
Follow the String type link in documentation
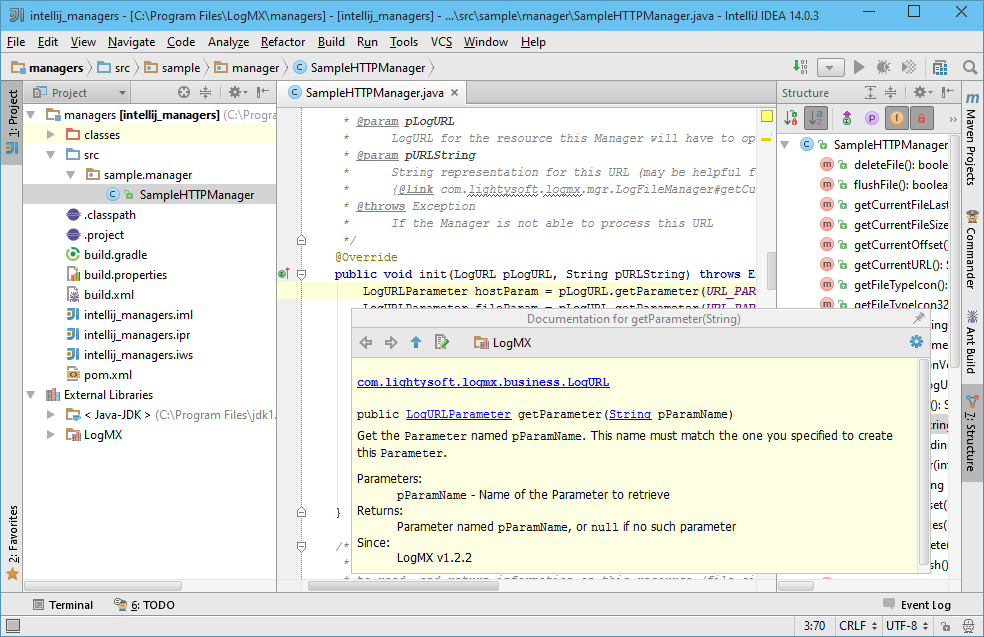(x=629, y=414)
